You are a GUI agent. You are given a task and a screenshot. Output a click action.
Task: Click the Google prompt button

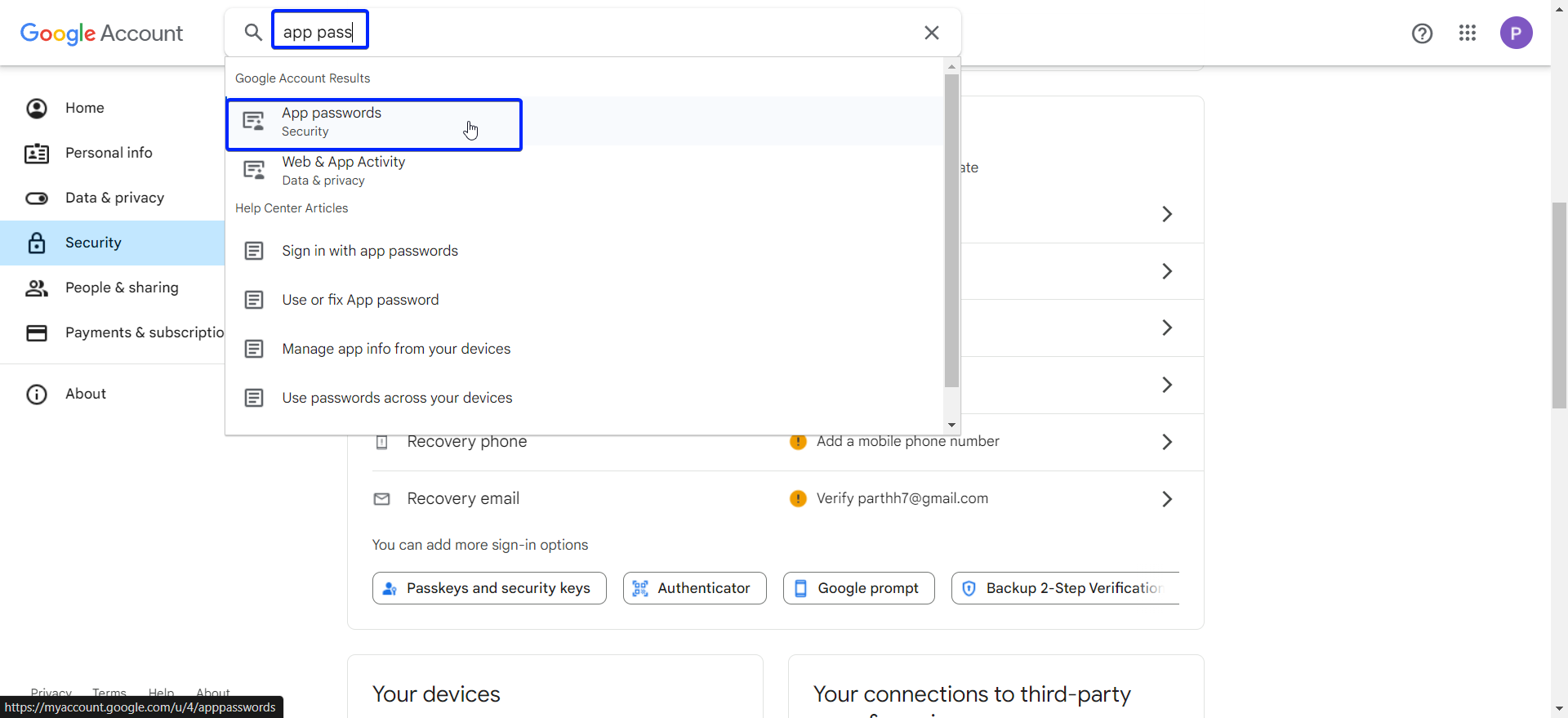click(859, 588)
